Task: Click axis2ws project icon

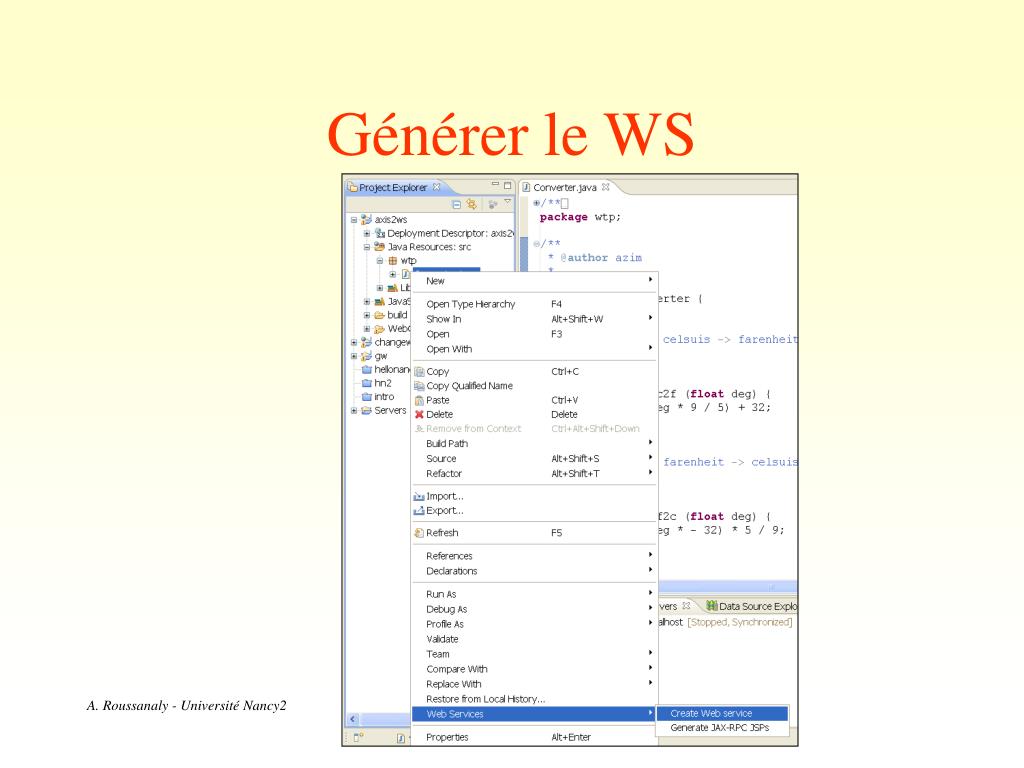Action: pyautogui.click(x=366, y=219)
